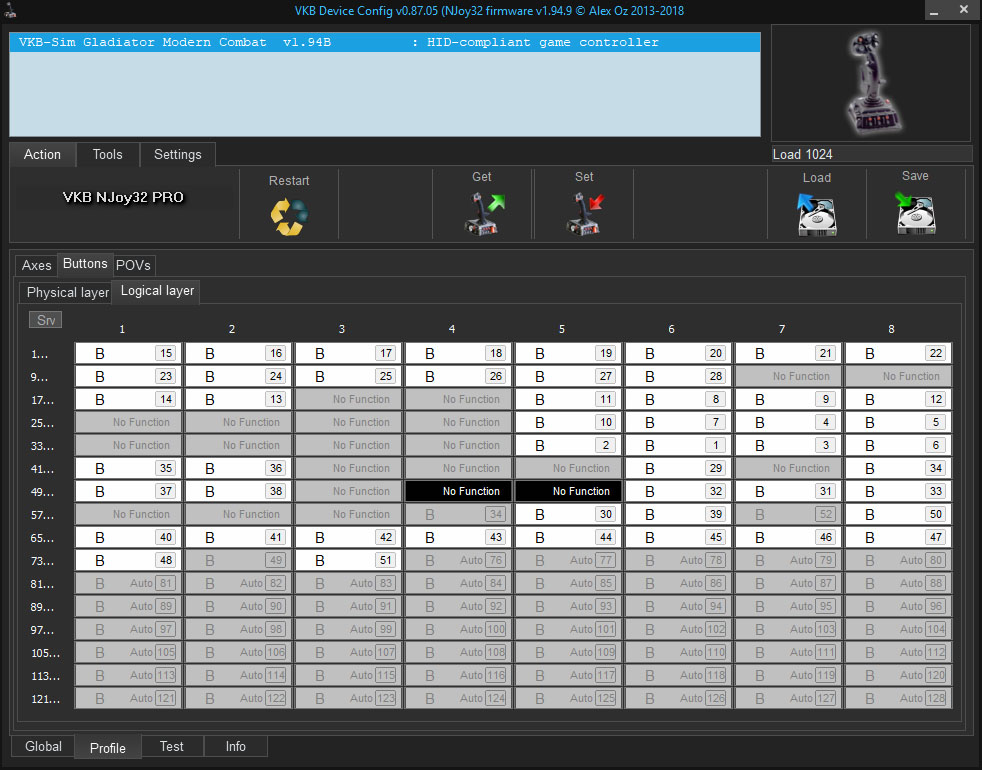
Task: Open the Global tab at bottom
Action: pos(43,746)
